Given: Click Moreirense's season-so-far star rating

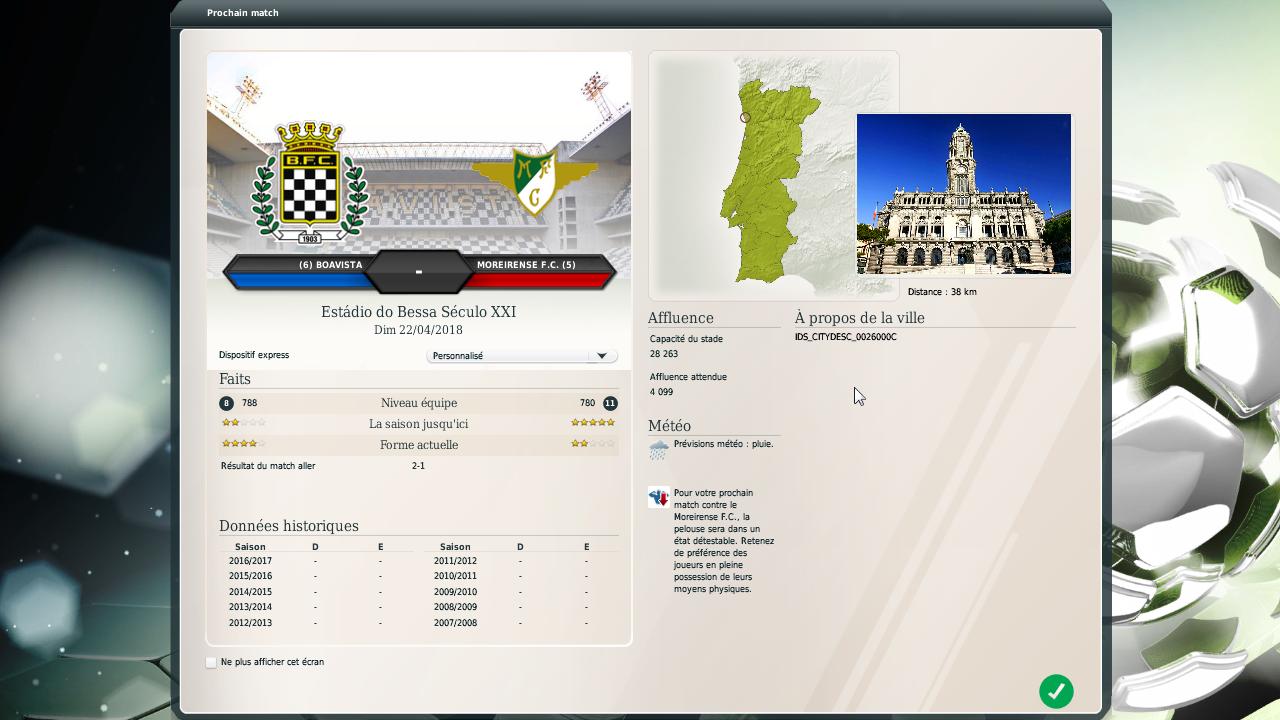Looking at the screenshot, I should click(x=593, y=423).
